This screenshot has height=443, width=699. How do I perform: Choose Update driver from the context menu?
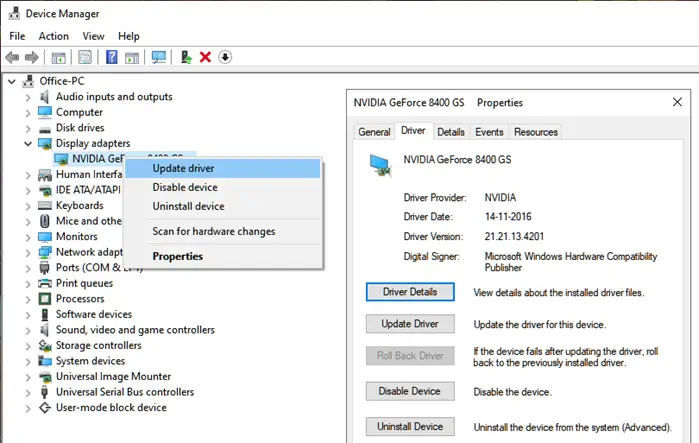(x=222, y=168)
